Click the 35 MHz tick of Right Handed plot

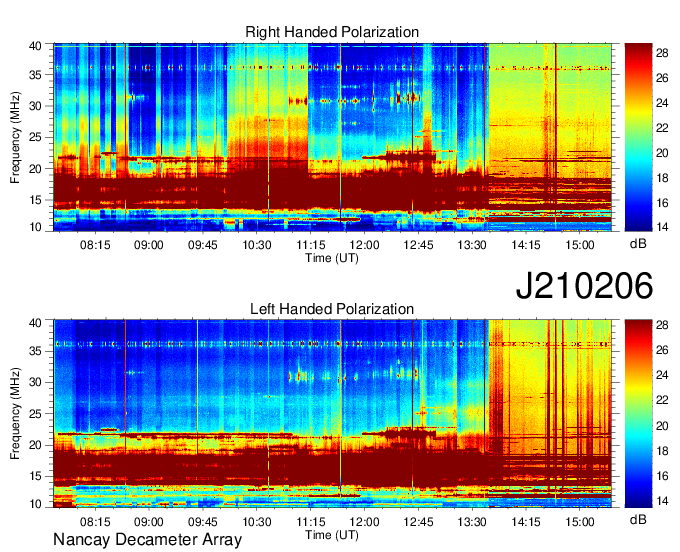click(x=36, y=75)
